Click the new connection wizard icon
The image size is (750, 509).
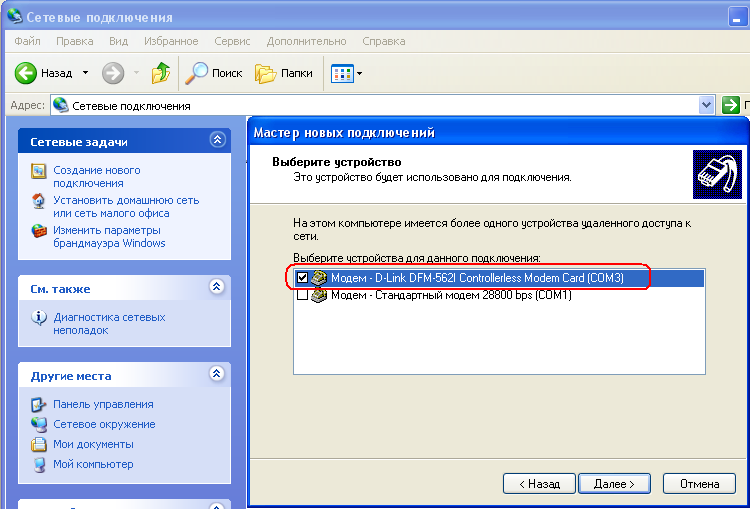(39, 171)
